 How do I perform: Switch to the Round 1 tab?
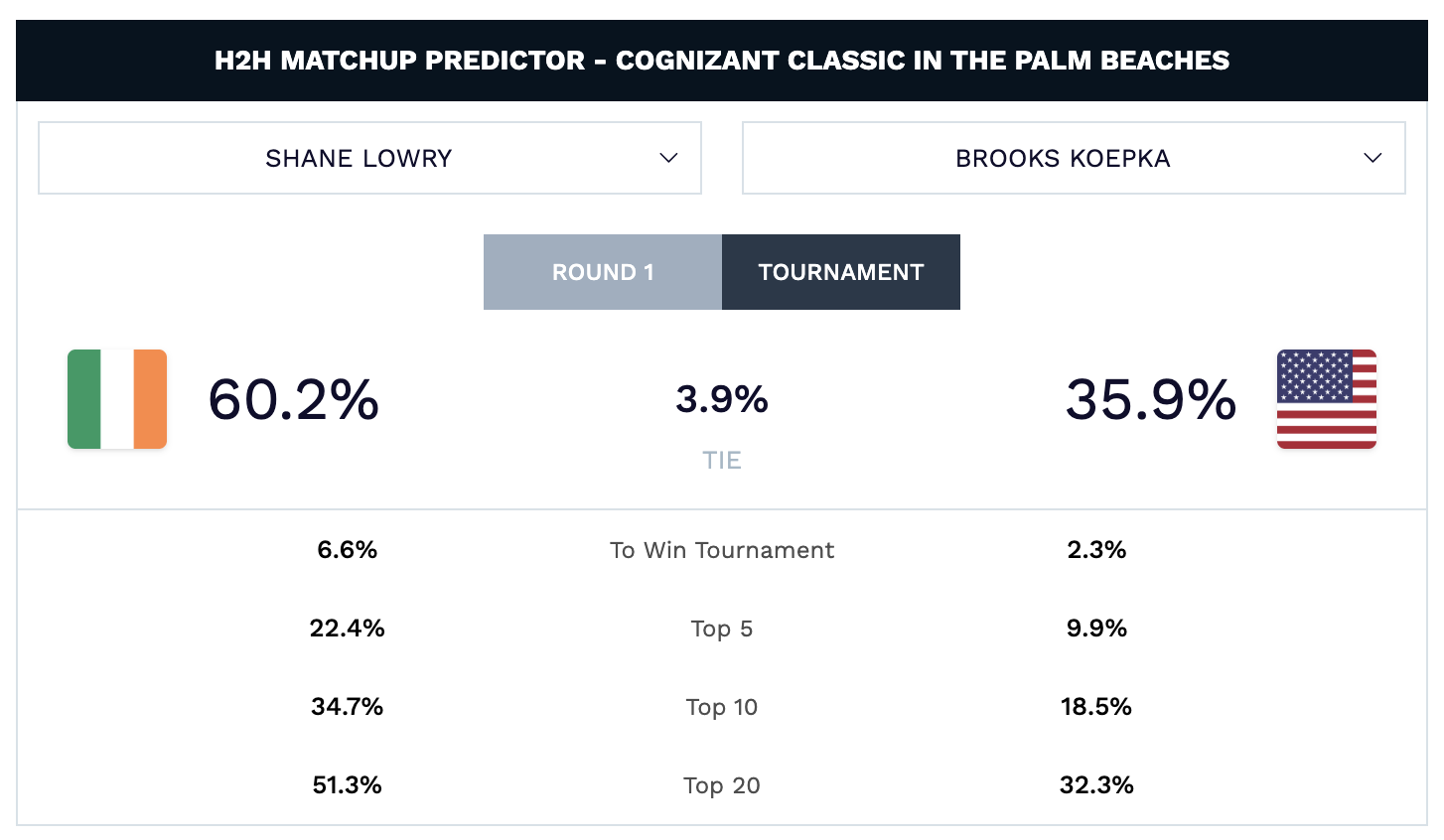[x=602, y=271]
